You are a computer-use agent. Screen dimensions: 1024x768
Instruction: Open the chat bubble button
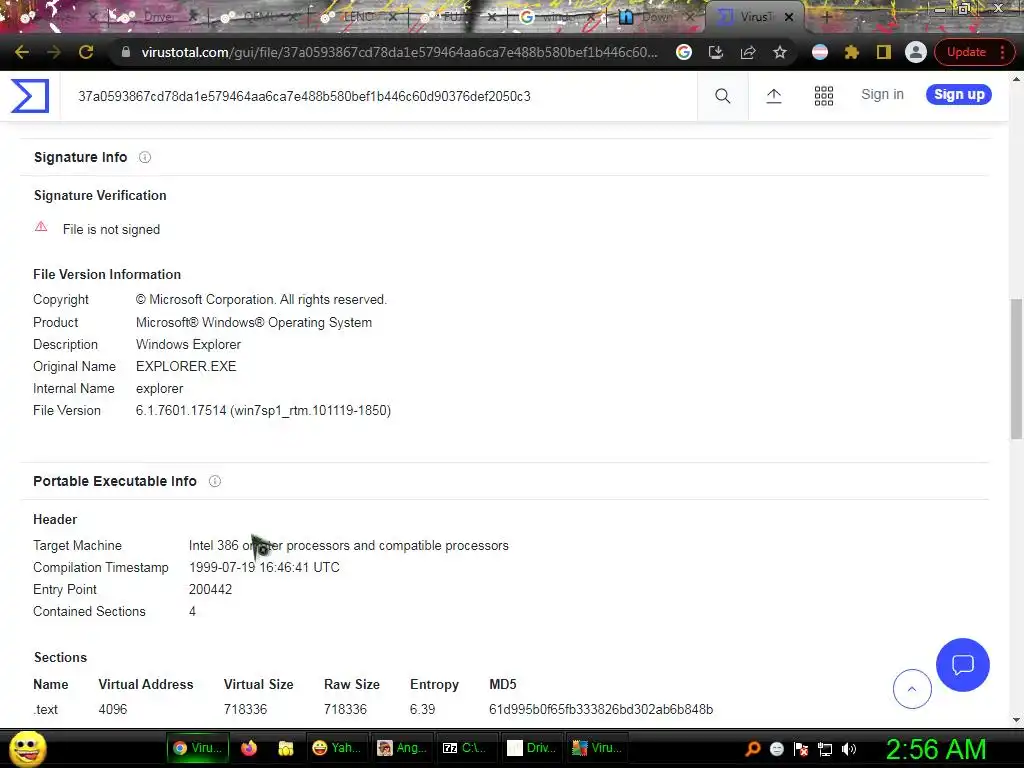[963, 665]
